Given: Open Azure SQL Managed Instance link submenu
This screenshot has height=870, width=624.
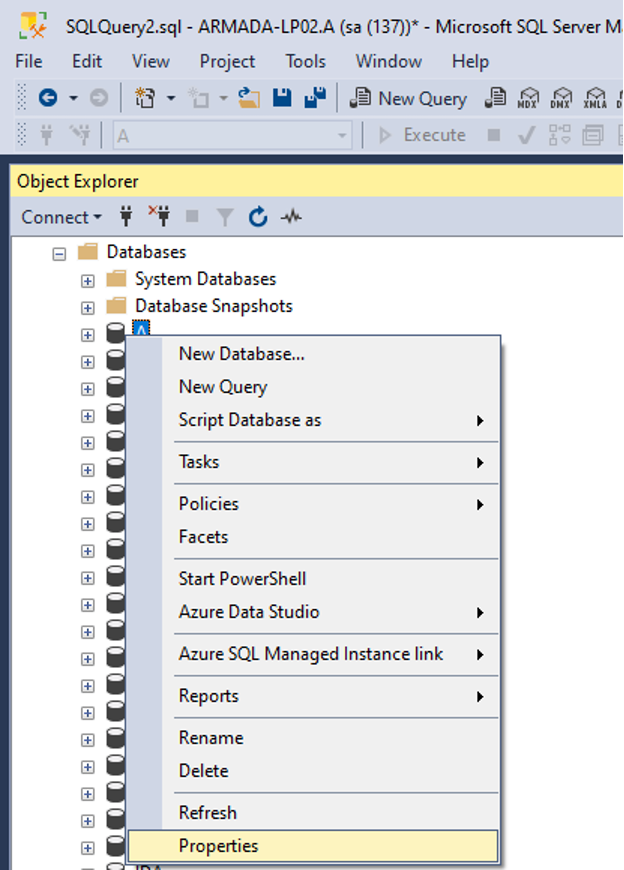Looking at the screenshot, I should pos(313,654).
